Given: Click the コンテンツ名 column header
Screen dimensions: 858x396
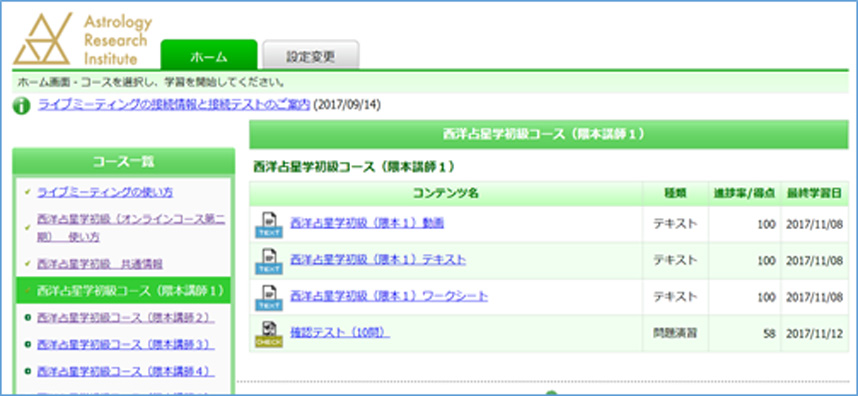Looking at the screenshot, I should pyautogui.click(x=446, y=194).
